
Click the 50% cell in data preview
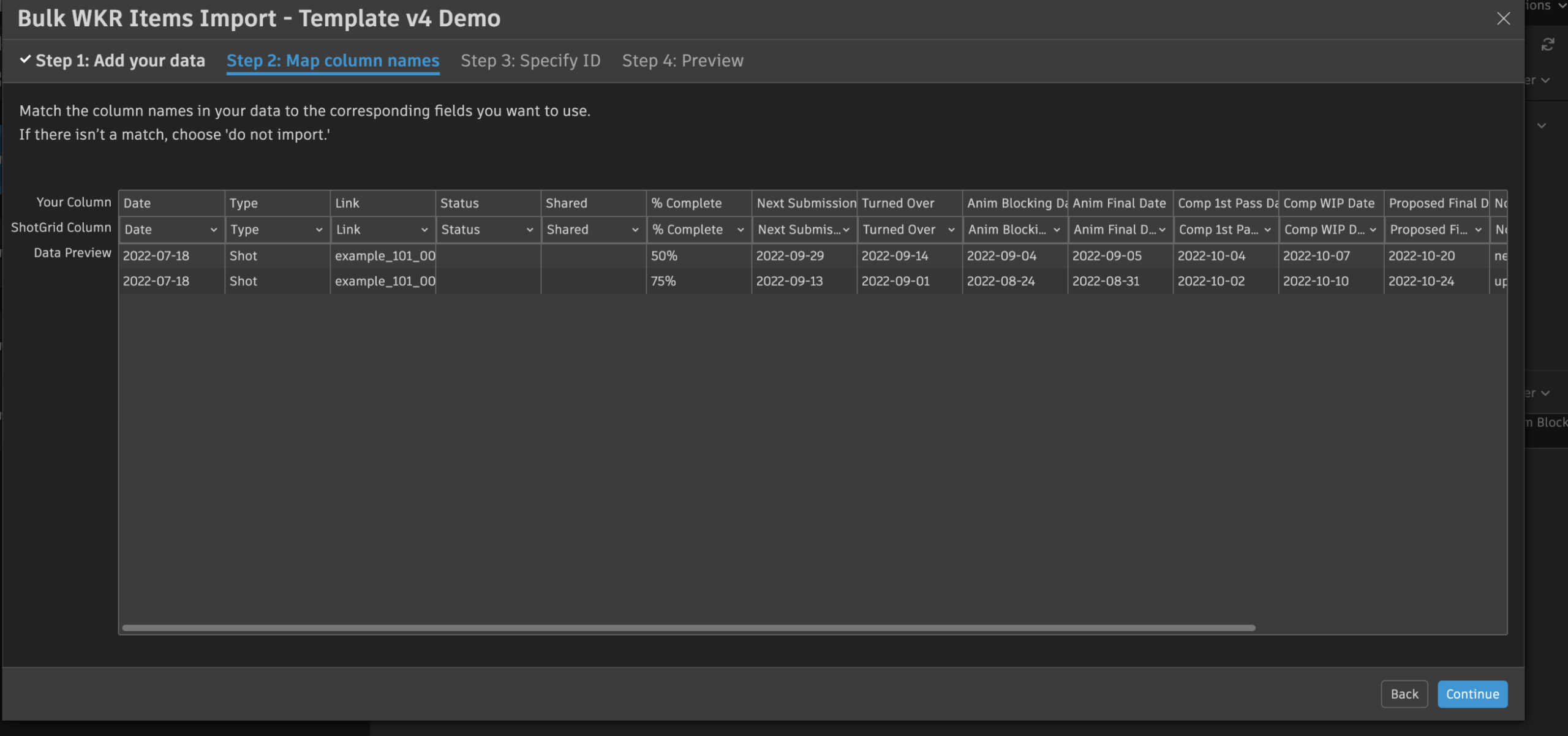698,256
